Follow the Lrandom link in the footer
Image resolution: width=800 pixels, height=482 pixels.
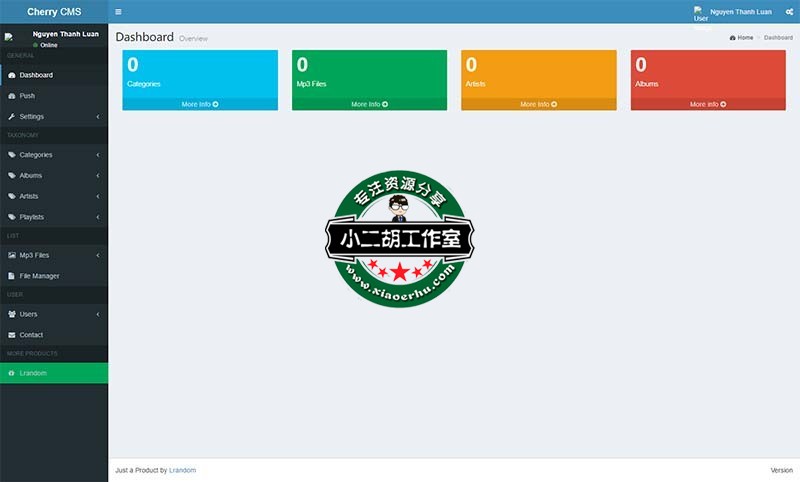click(182, 470)
